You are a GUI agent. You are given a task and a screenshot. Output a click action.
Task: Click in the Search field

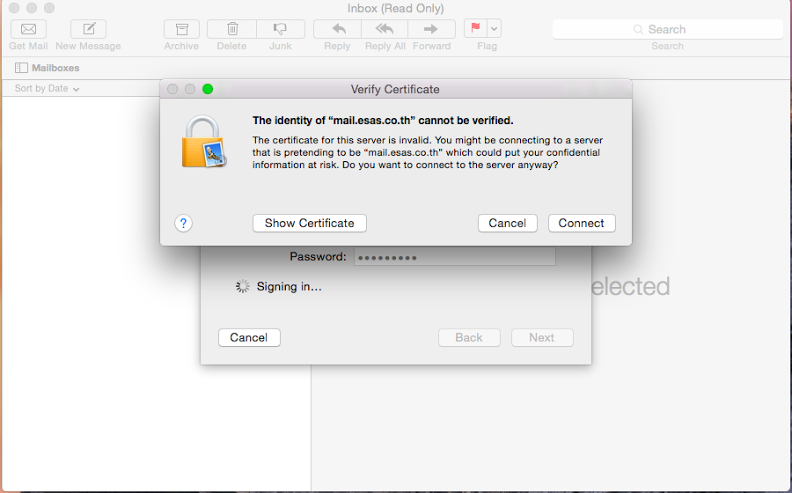pyautogui.click(x=667, y=29)
